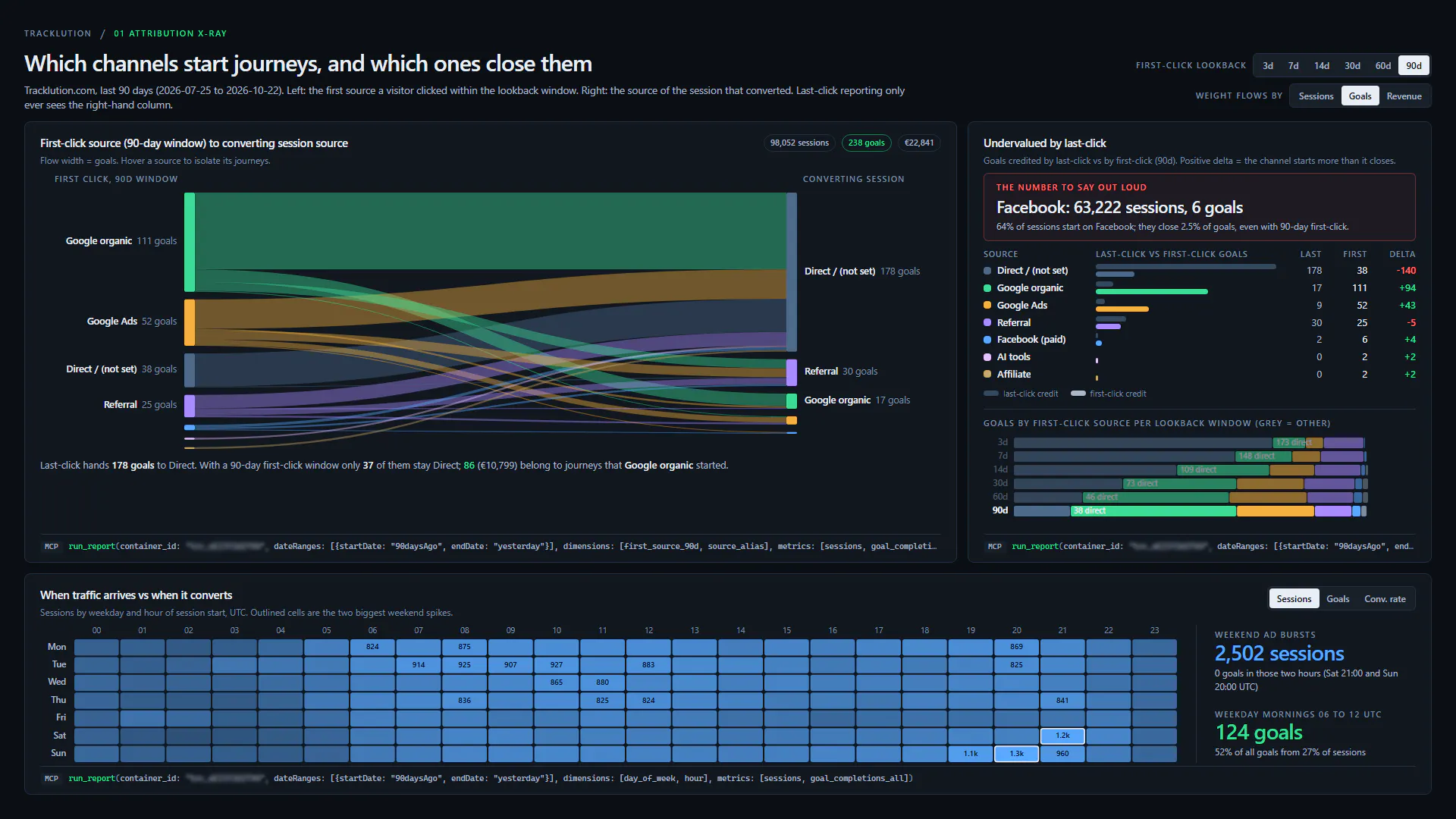
Task: Set first-click lookback to 30d
Action: click(1352, 66)
